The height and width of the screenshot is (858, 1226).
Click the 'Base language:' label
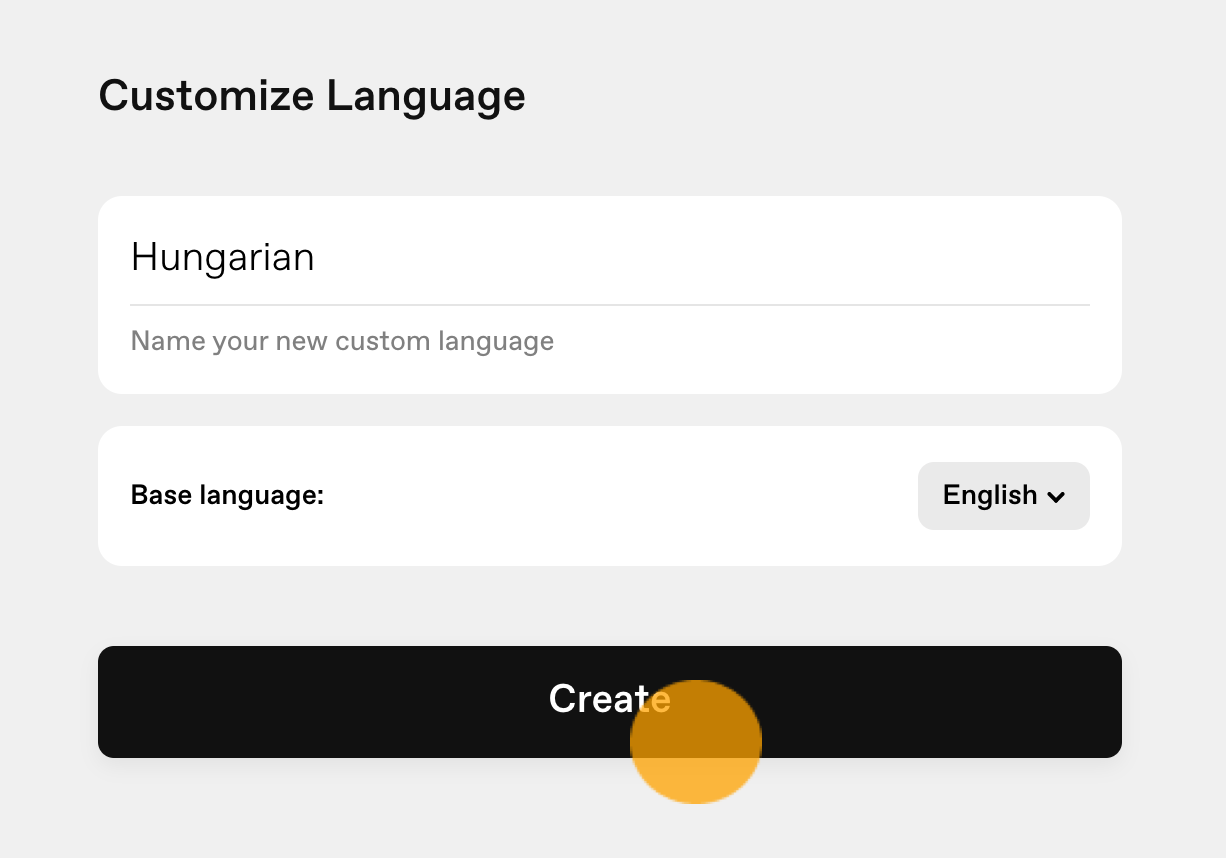(x=228, y=495)
